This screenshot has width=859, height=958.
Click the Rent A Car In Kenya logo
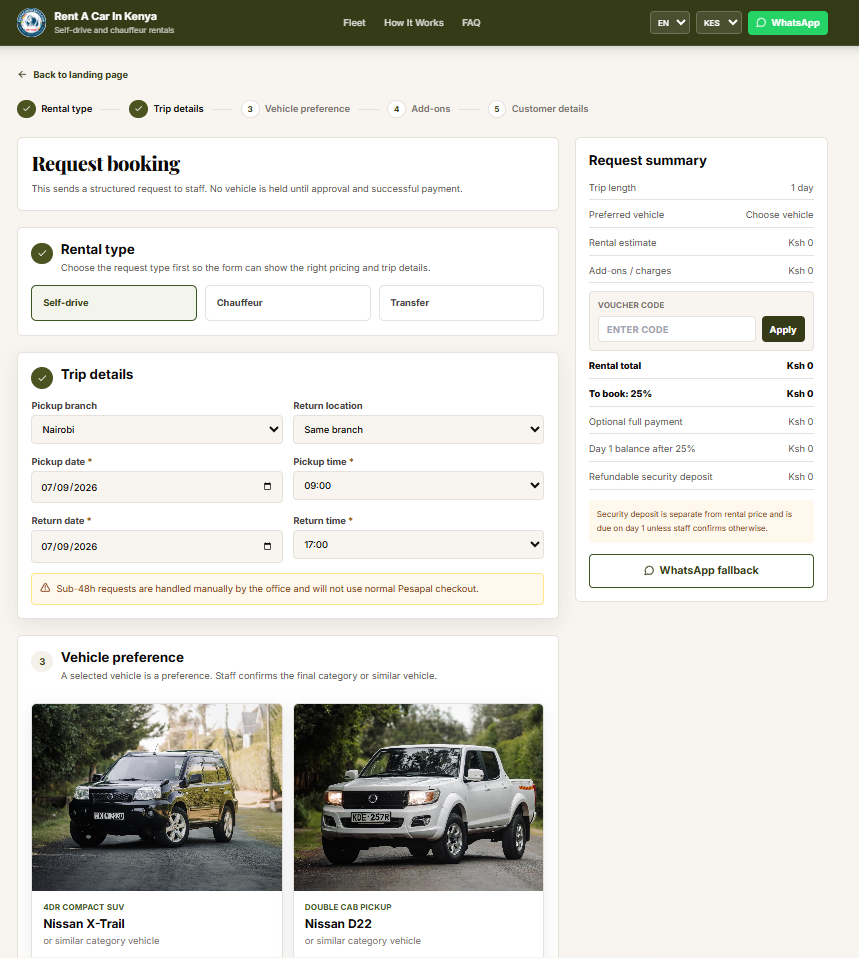(31, 23)
